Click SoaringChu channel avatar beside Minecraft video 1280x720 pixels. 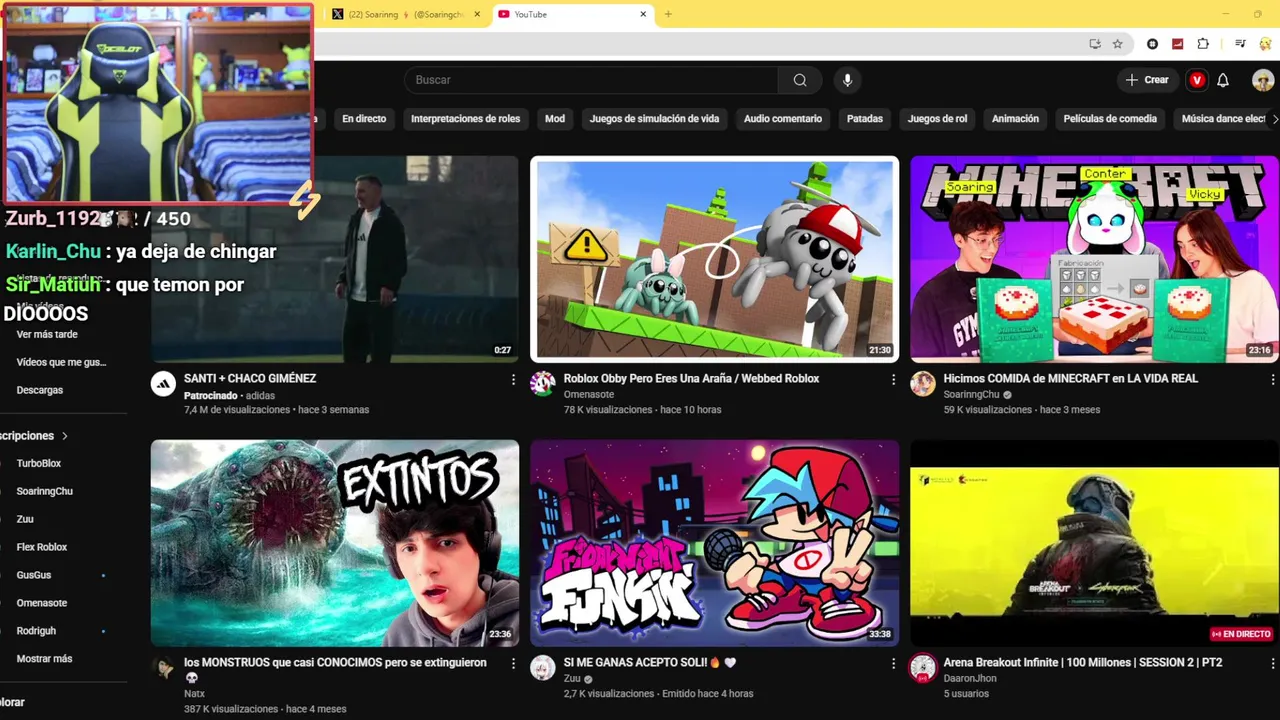click(923, 384)
